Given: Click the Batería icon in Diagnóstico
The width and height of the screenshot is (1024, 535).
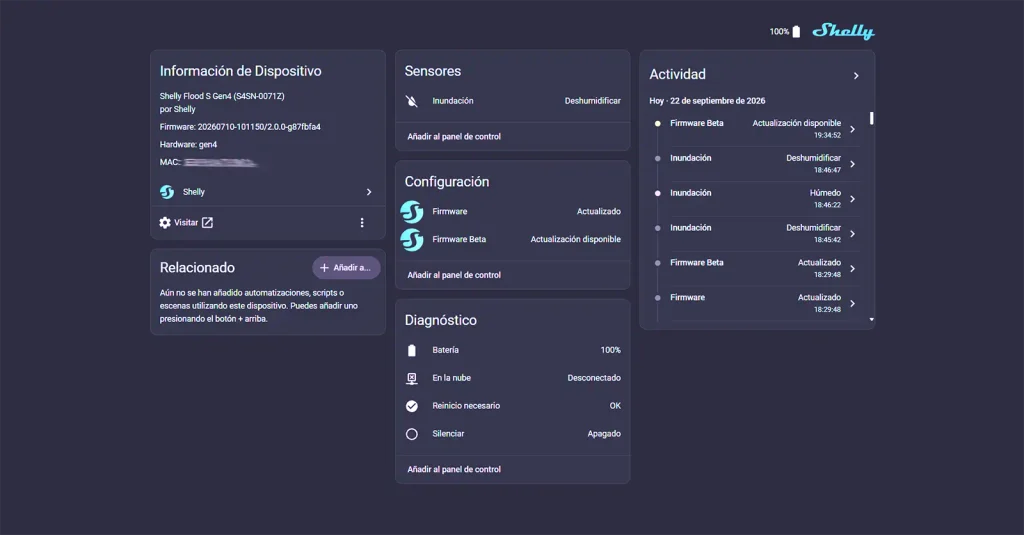Looking at the screenshot, I should pyautogui.click(x=411, y=350).
